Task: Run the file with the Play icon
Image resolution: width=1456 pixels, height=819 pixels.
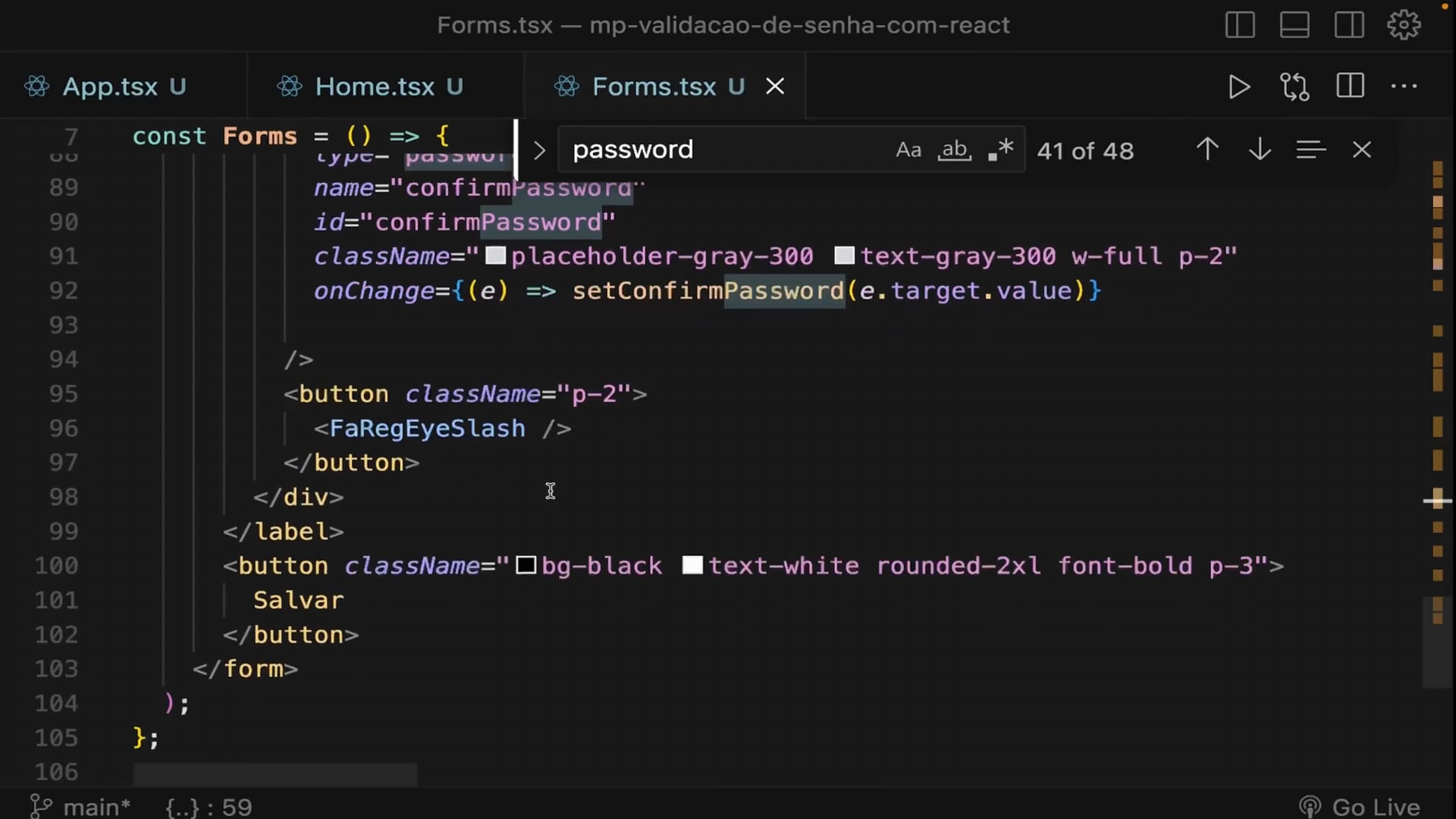Action: pyautogui.click(x=1238, y=87)
